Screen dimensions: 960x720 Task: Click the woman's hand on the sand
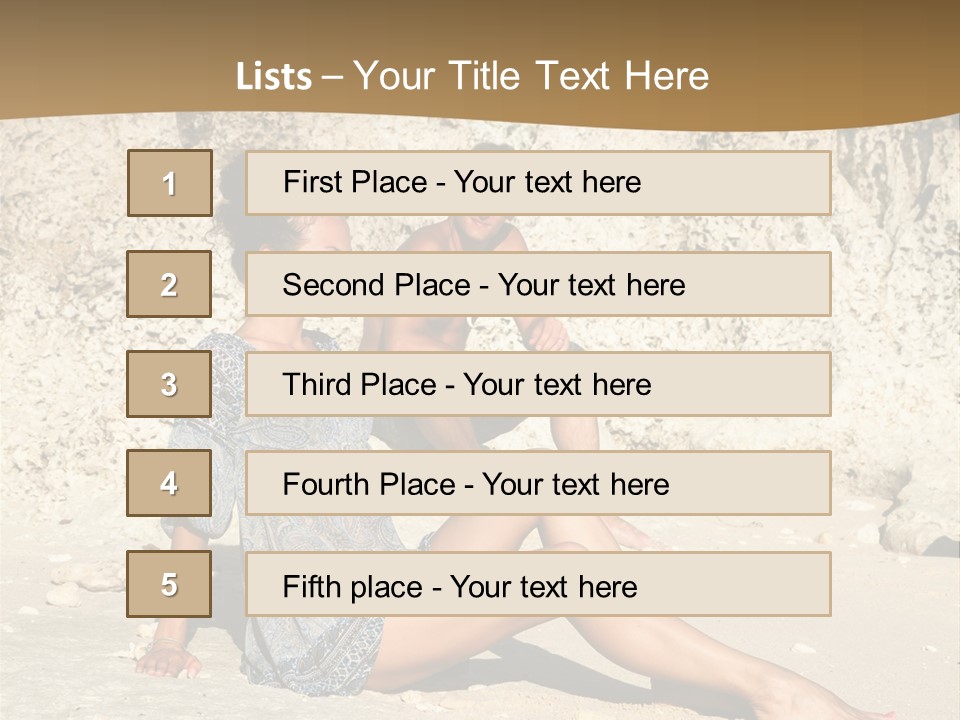165,660
